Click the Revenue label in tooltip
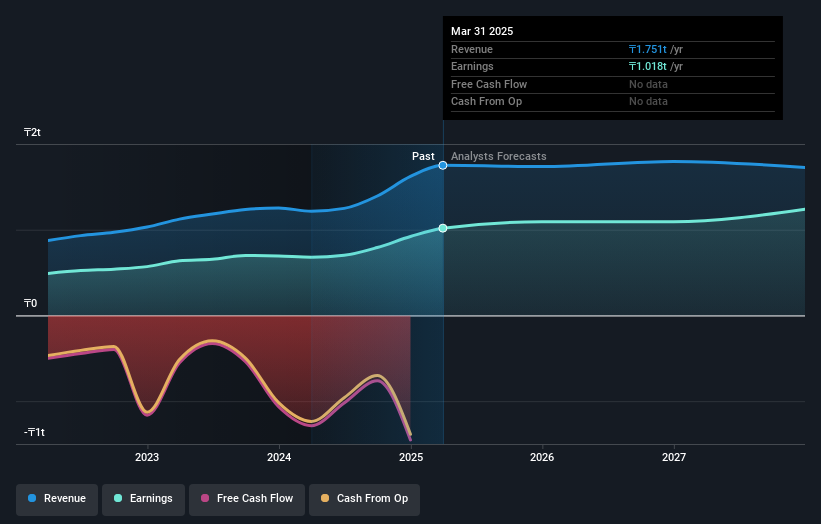 click(x=472, y=49)
